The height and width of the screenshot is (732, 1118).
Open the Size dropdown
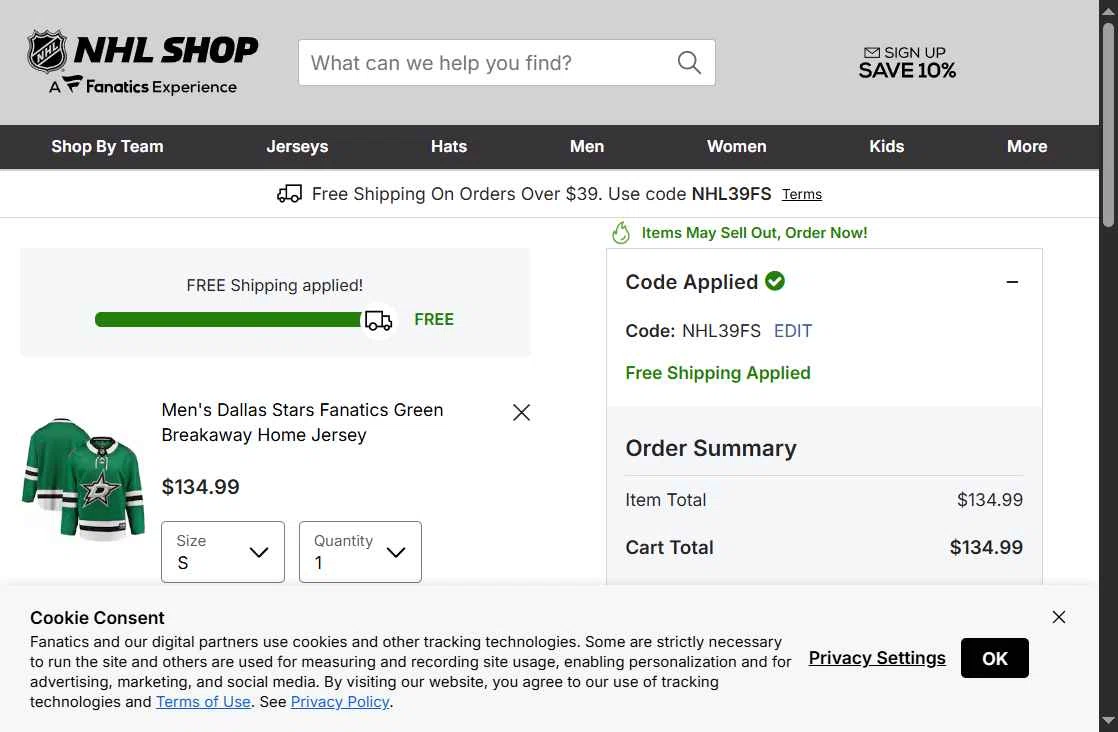[223, 552]
